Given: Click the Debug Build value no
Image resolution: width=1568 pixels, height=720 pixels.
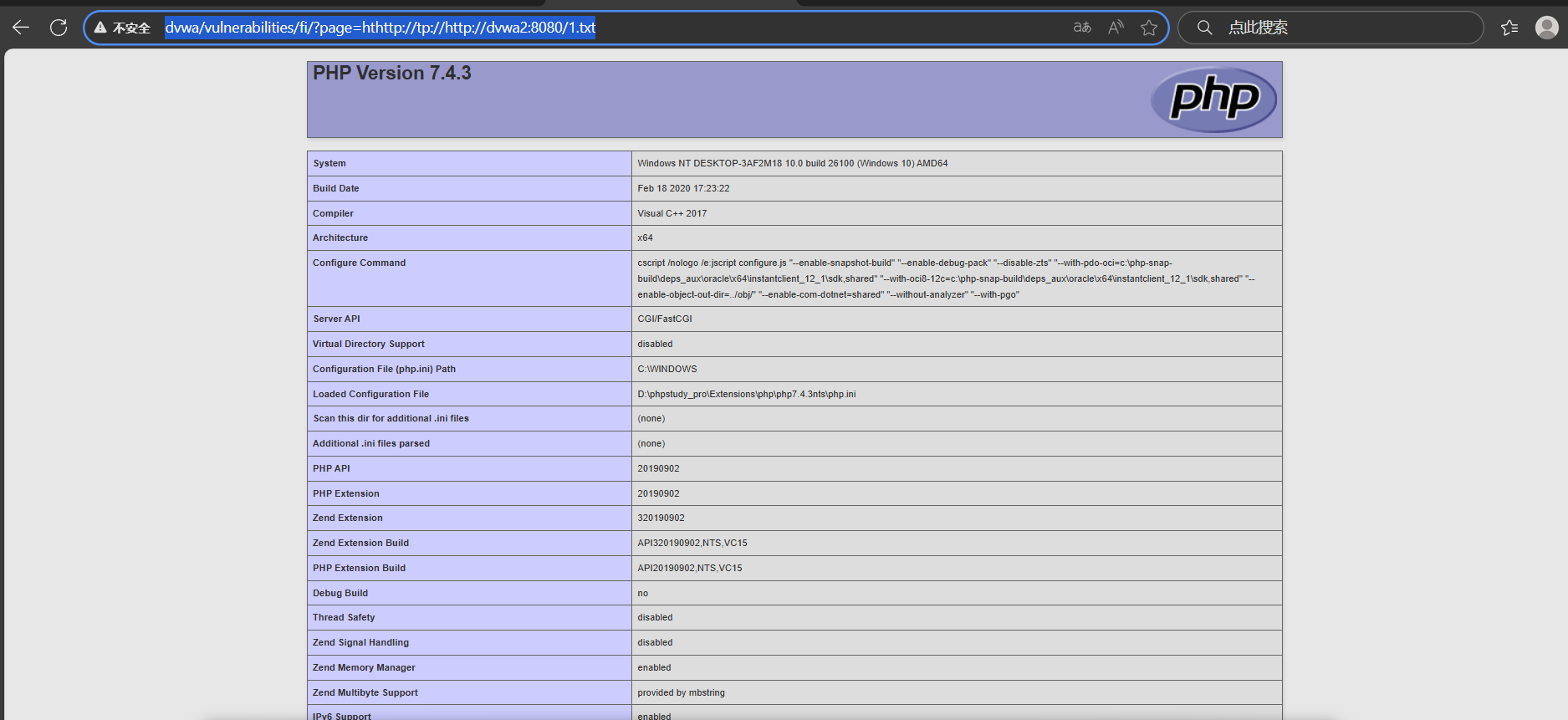Looking at the screenshot, I should coord(642,594).
